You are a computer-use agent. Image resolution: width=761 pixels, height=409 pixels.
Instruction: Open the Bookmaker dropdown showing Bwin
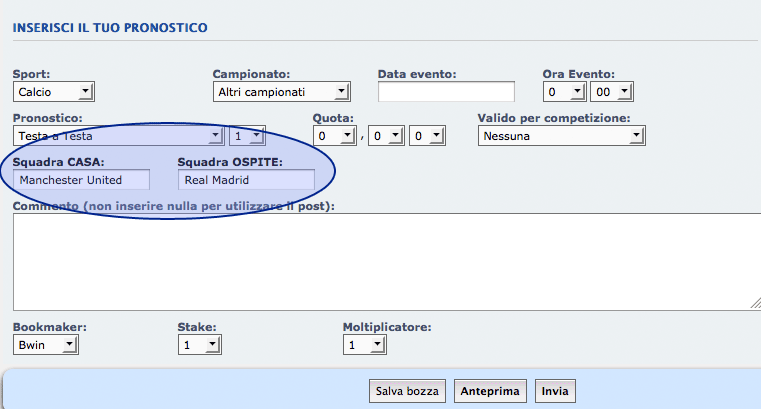[x=46, y=344]
